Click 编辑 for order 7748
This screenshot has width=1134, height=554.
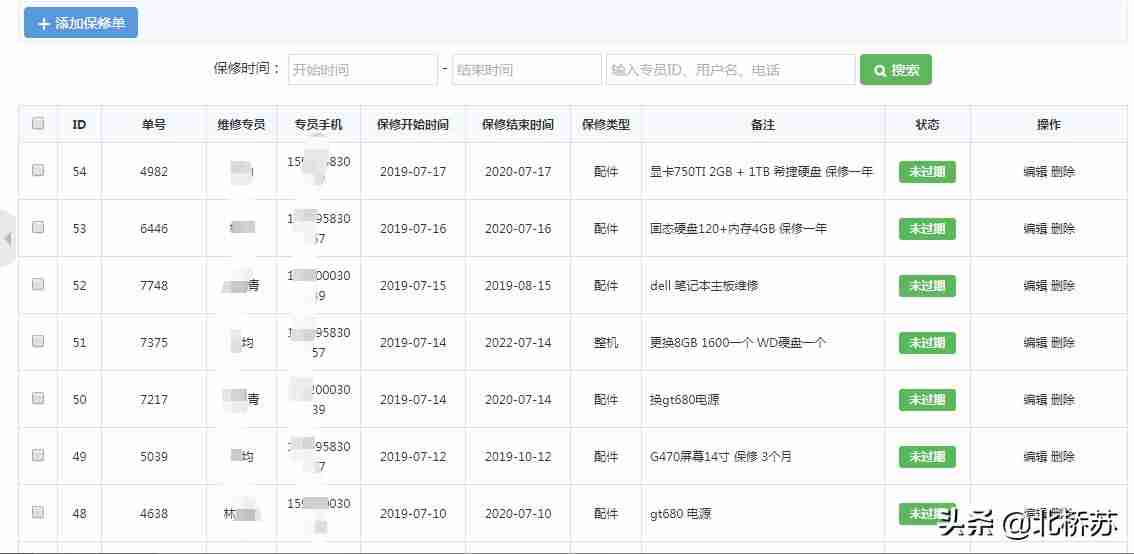coord(1036,286)
